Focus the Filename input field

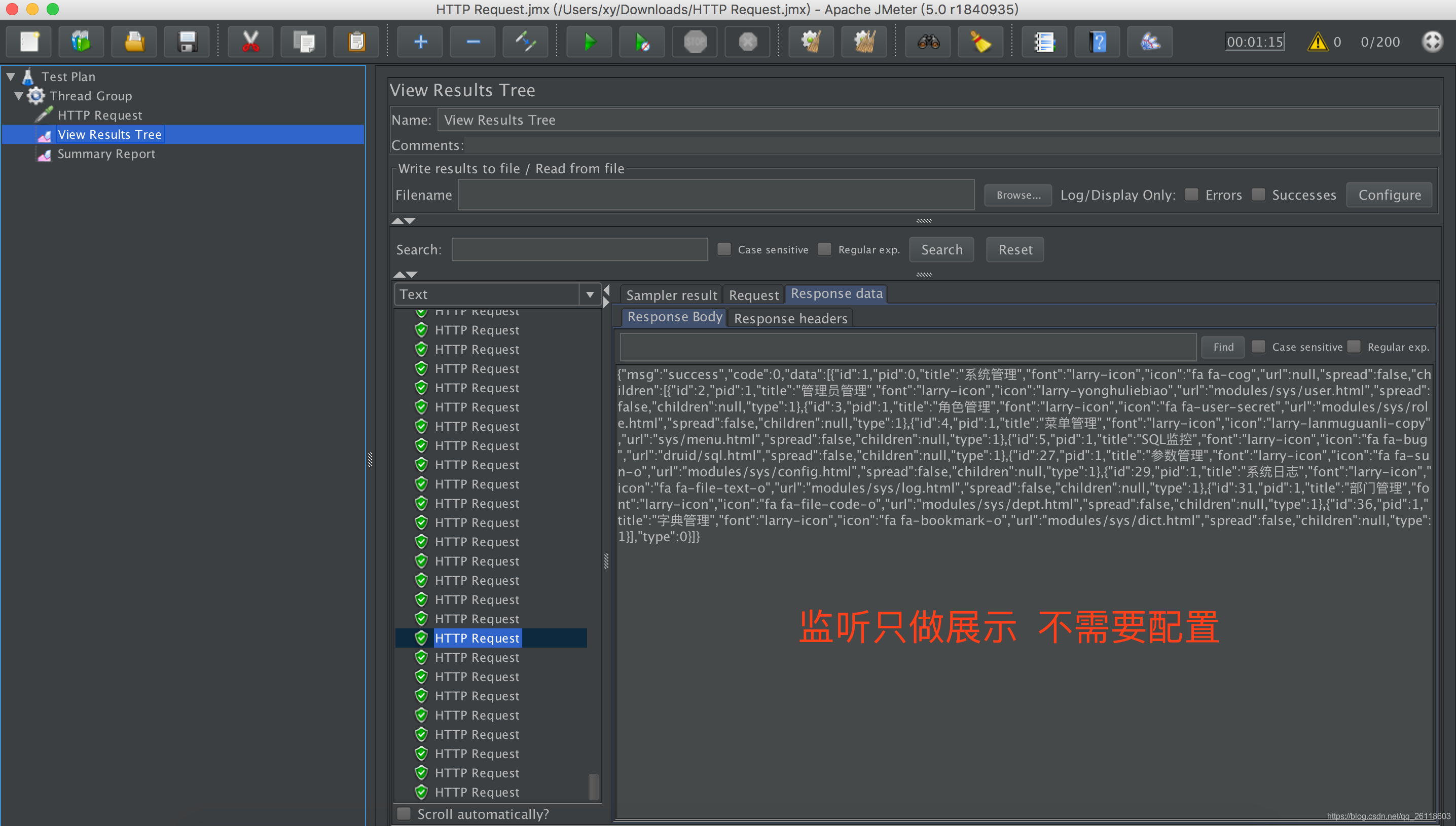pyautogui.click(x=716, y=195)
